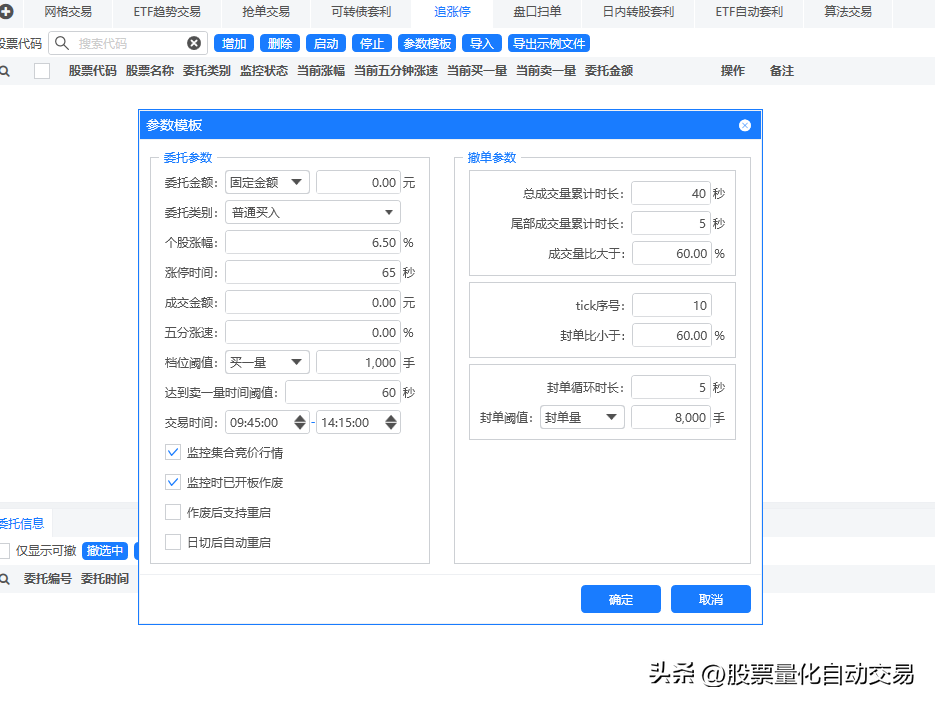The height and width of the screenshot is (705, 935).
Task: Clear the stock code search field
Action: [x=194, y=43]
